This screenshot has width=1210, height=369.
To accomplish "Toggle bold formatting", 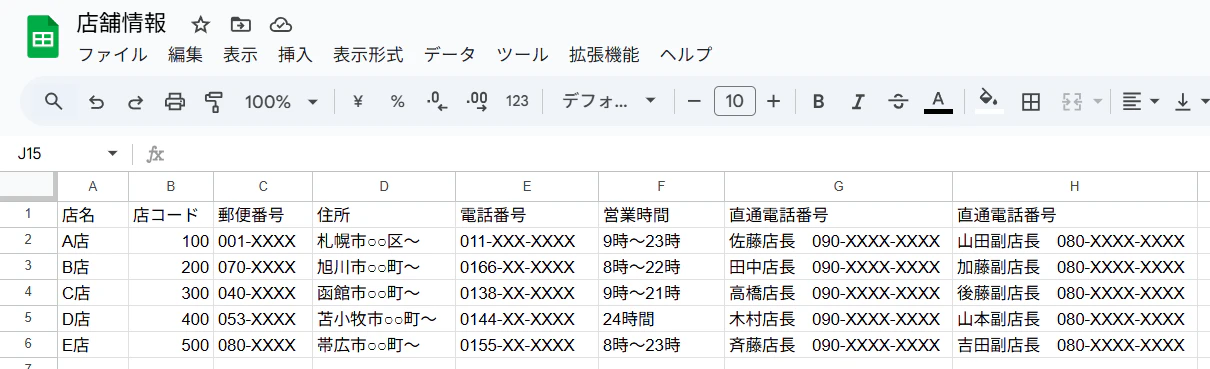I will pos(819,101).
